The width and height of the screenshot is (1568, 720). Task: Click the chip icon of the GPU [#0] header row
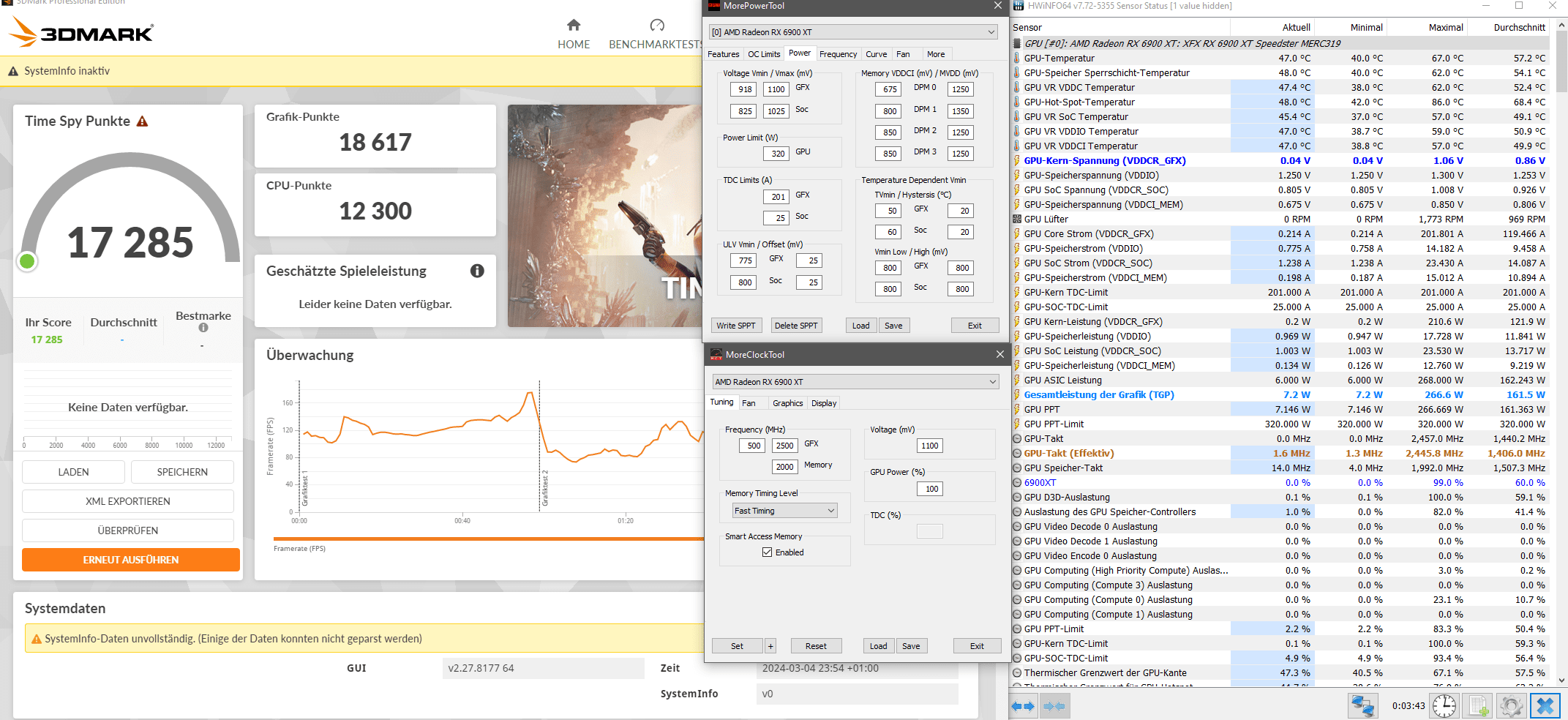pos(1016,43)
